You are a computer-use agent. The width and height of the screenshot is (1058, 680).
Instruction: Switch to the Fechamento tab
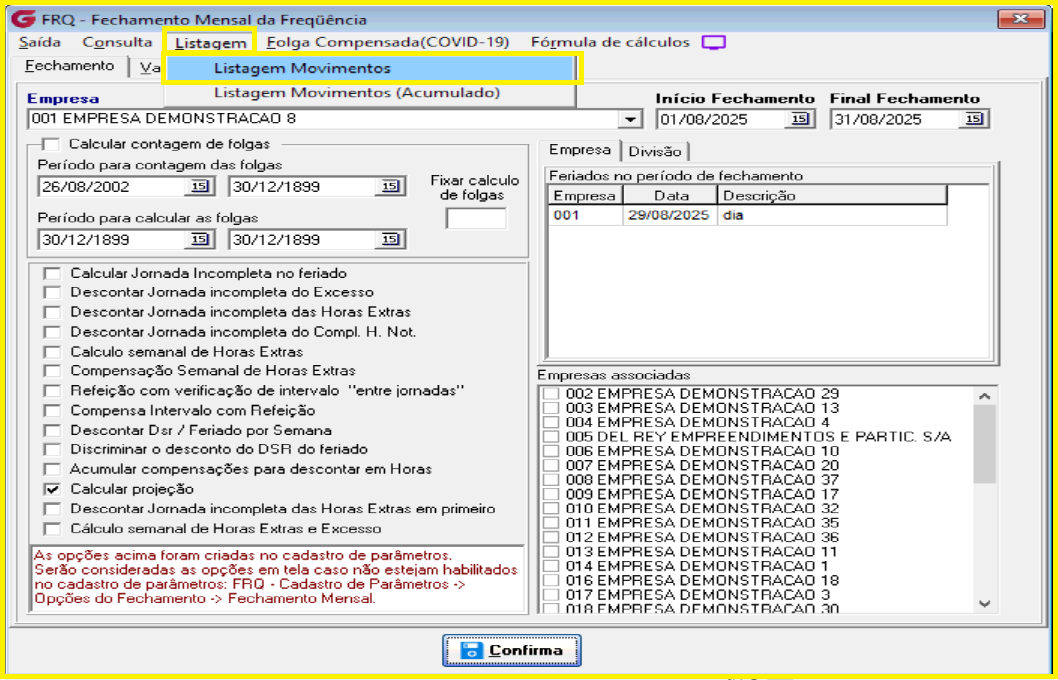[69, 66]
